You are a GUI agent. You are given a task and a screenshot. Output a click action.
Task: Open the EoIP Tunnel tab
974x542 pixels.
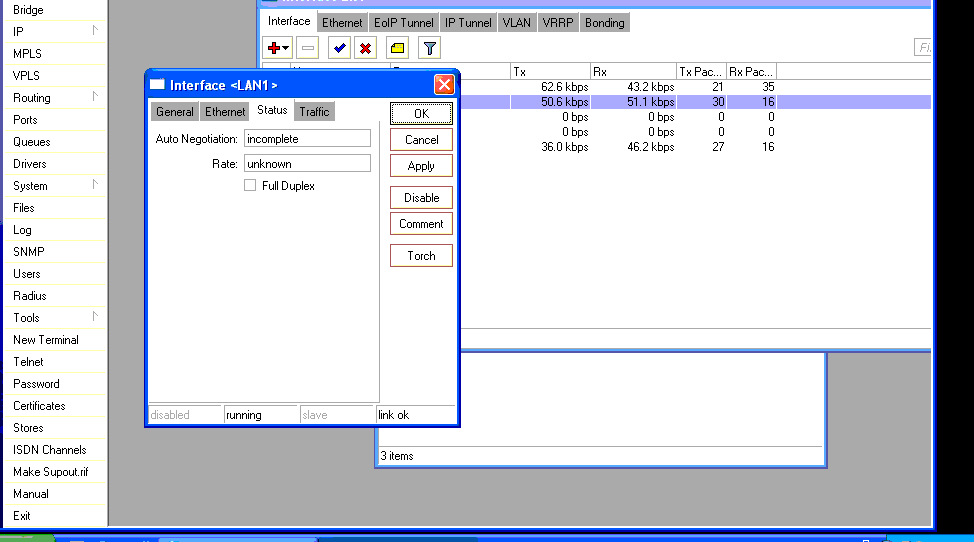[x=403, y=22]
